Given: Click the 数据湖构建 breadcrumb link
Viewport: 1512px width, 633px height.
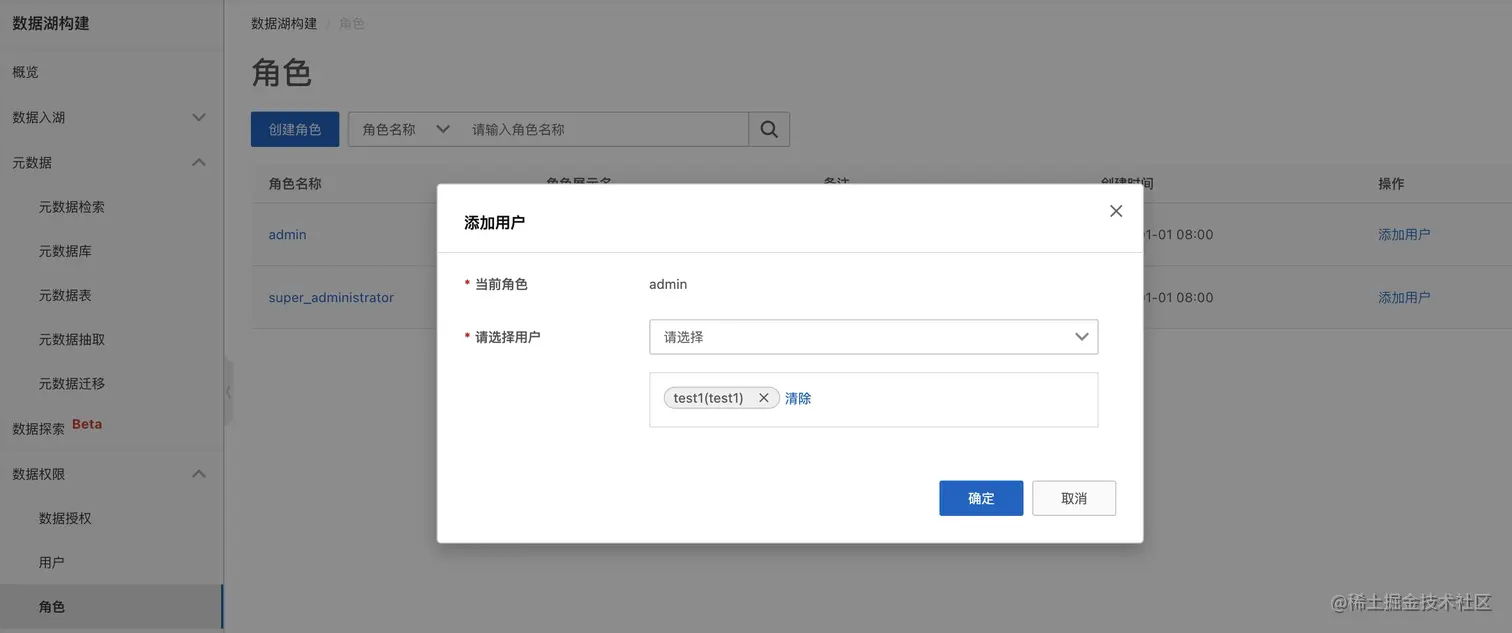Looking at the screenshot, I should [x=284, y=23].
